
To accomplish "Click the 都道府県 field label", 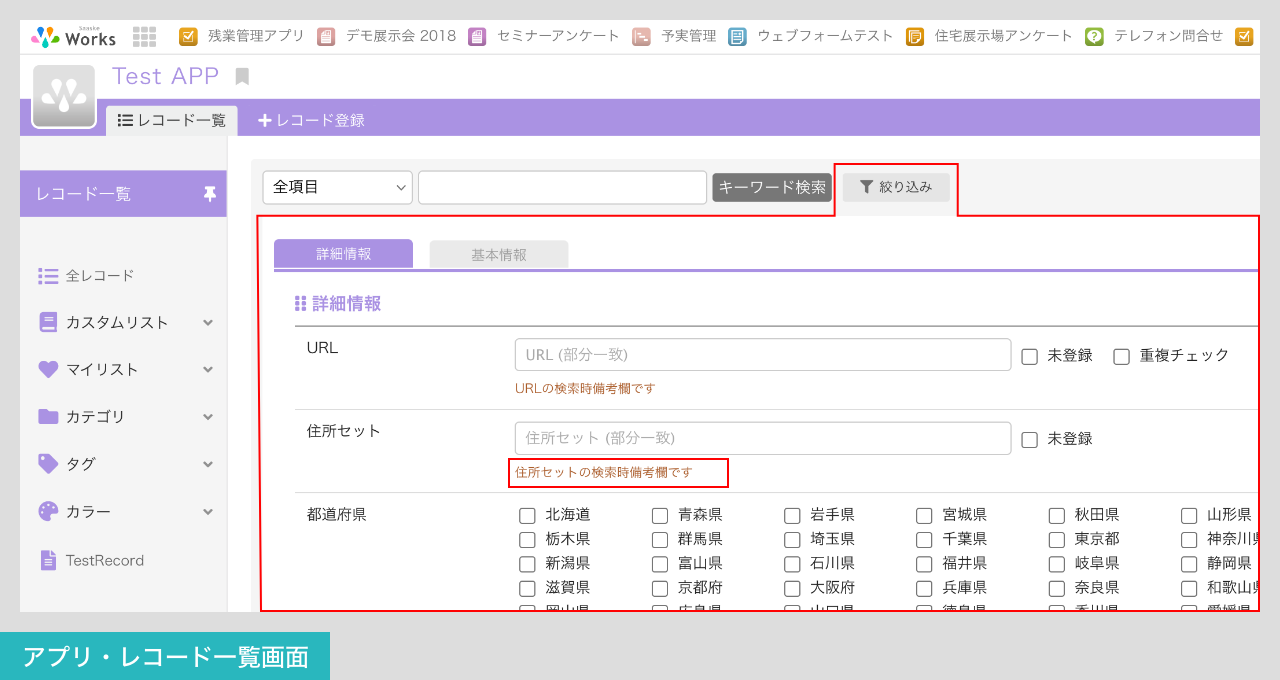I will click(337, 515).
